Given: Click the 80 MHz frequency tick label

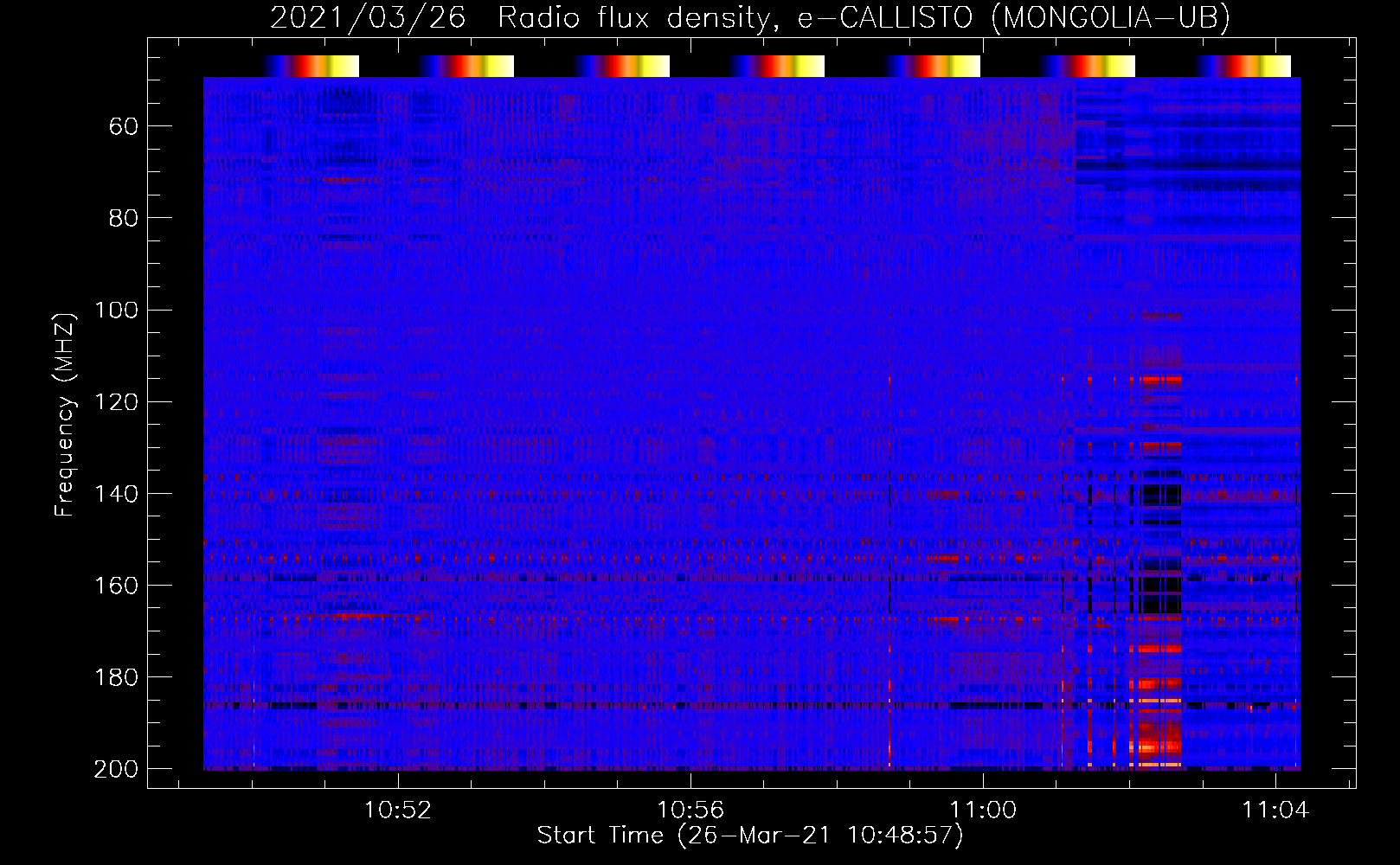Looking at the screenshot, I should [124, 219].
